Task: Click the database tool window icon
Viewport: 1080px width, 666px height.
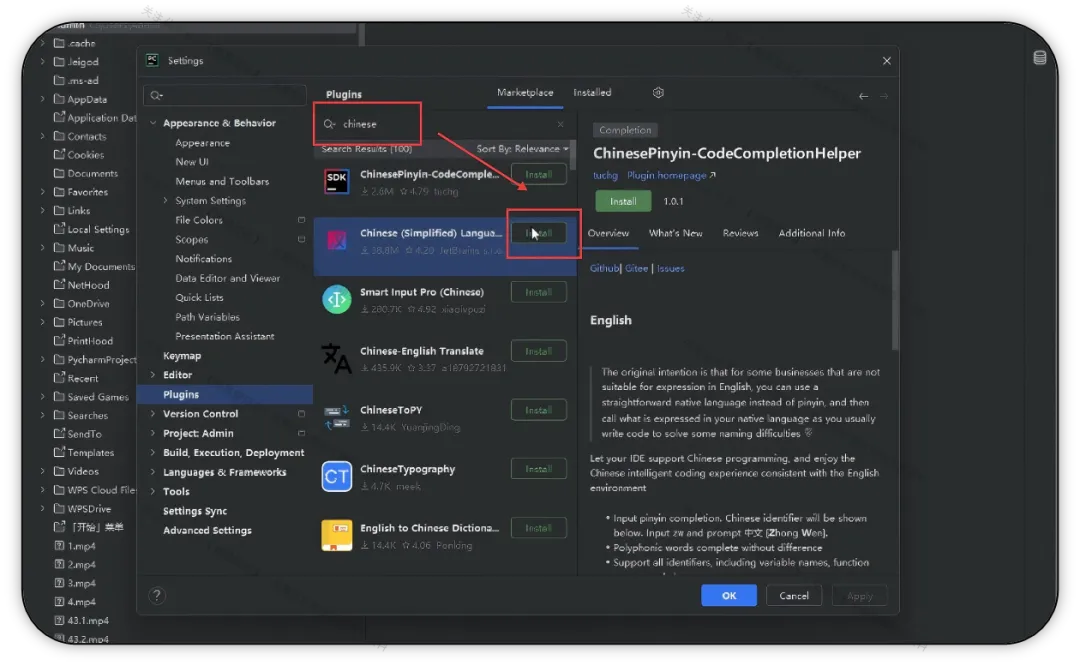Action: tap(1040, 57)
